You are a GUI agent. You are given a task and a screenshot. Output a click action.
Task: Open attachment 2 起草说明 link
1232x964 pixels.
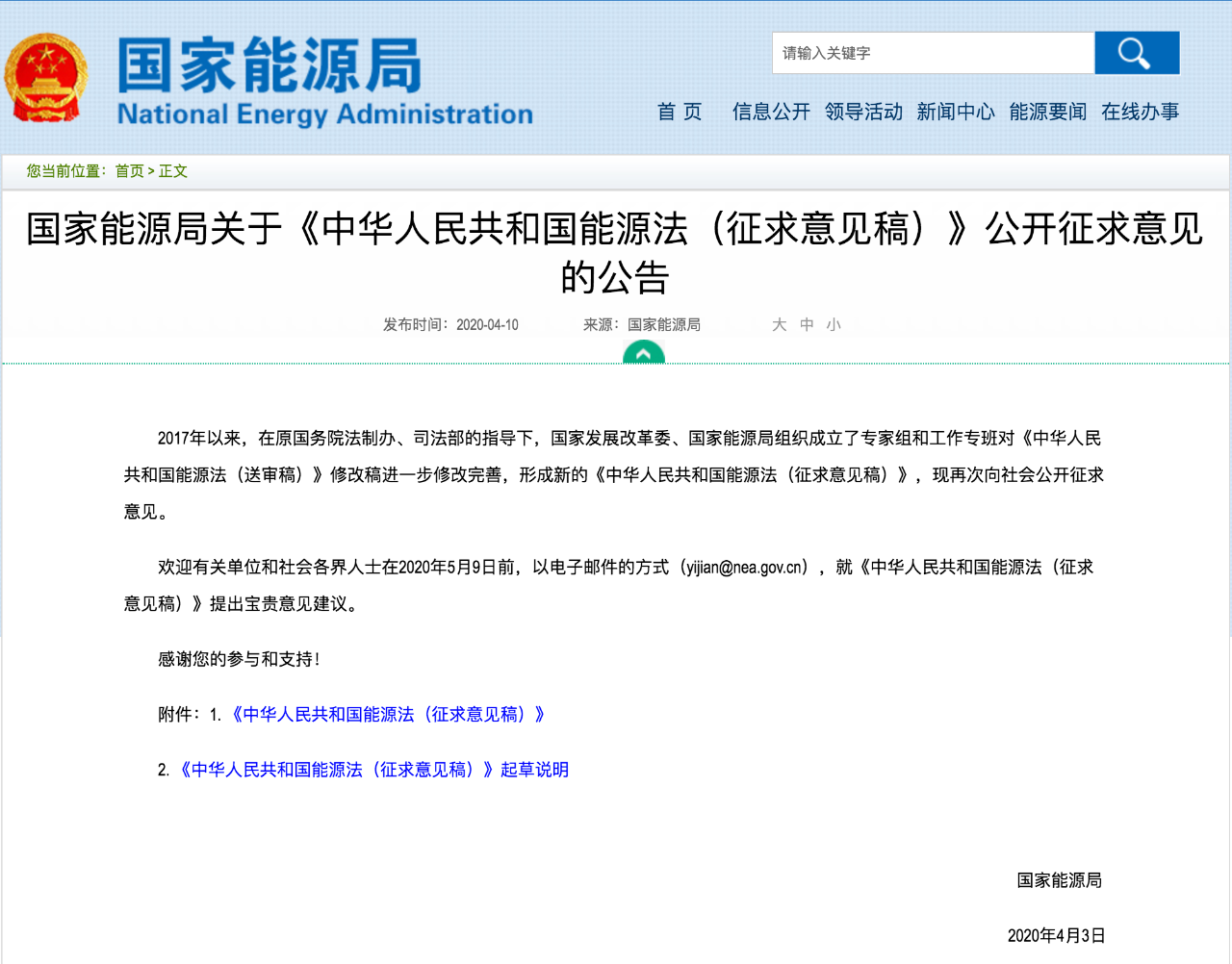(373, 770)
